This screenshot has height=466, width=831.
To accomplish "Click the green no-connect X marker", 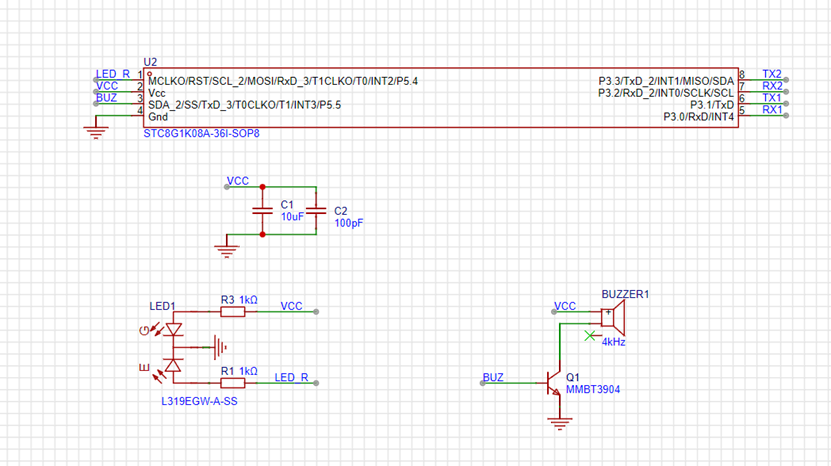I will point(590,336).
